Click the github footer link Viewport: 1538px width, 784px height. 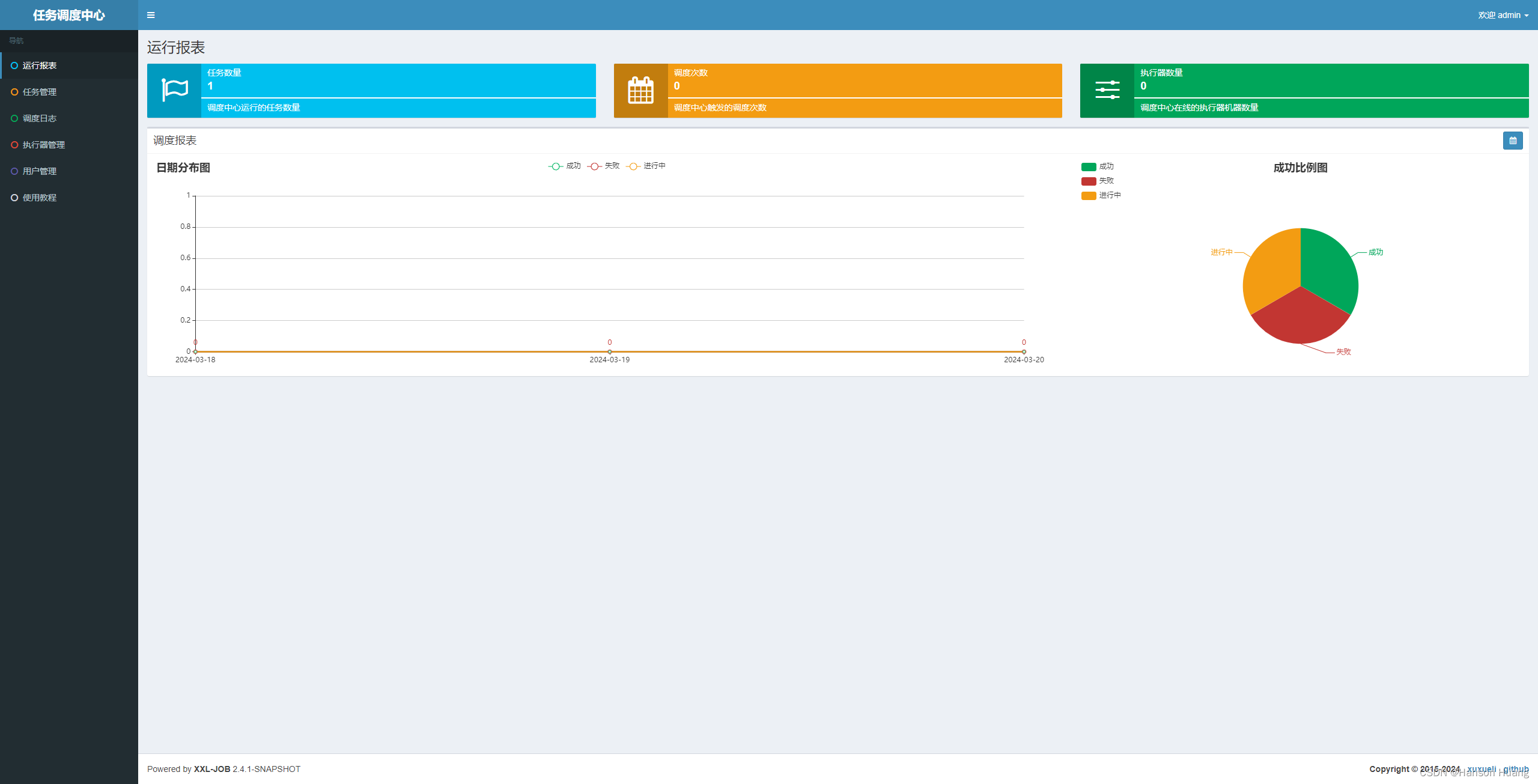click(1516, 768)
